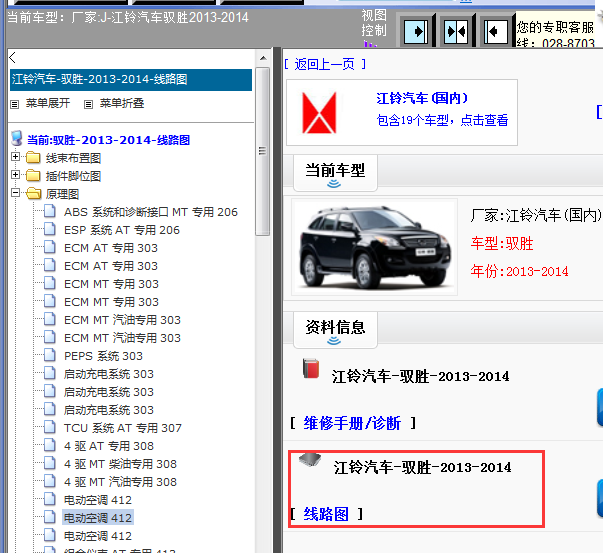Image resolution: width=603 pixels, height=553 pixels.
Task: Click the 厂家:江铃汽车(国内) text
Action: pos(536,215)
